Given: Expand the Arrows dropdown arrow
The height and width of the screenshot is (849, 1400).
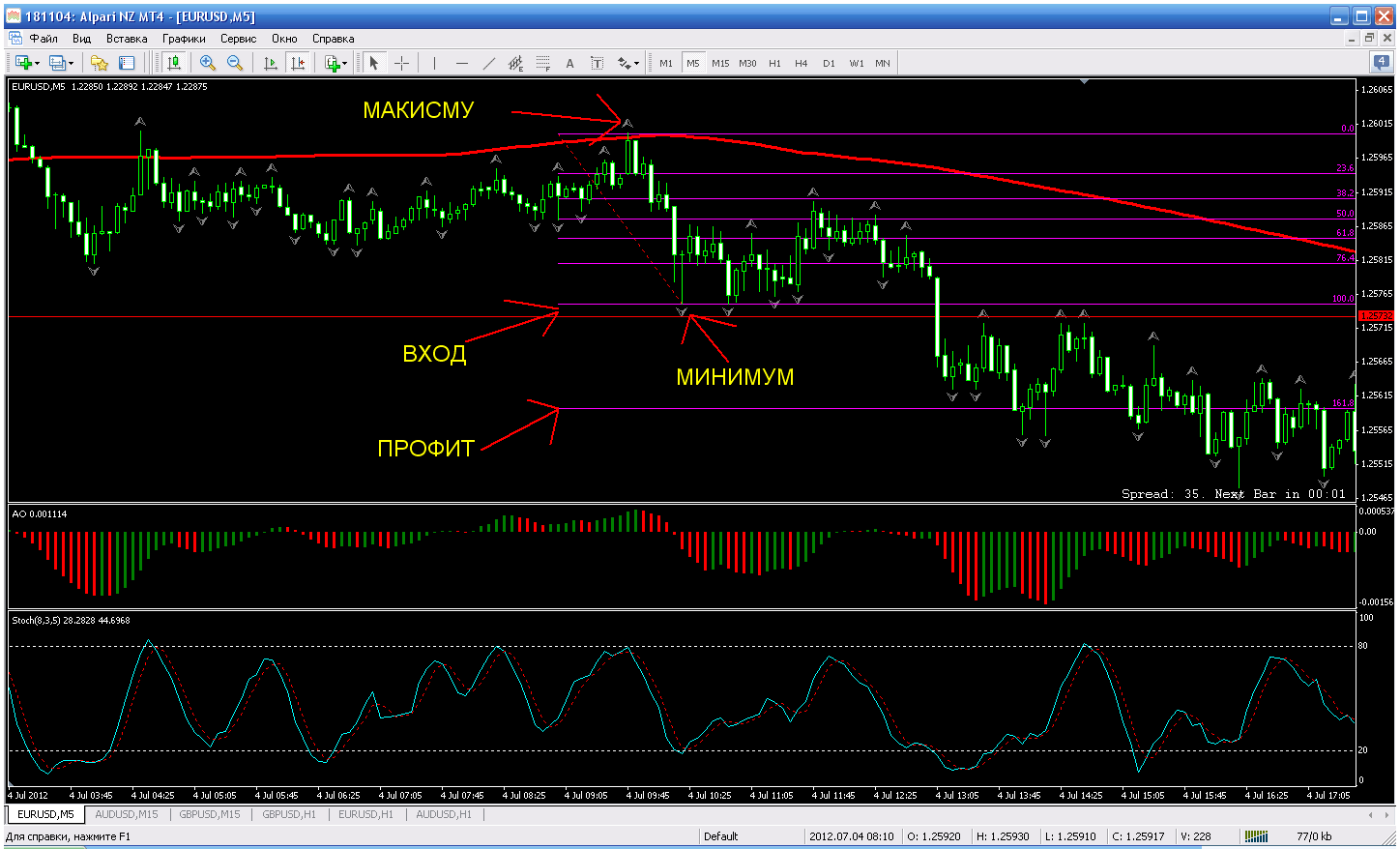Looking at the screenshot, I should point(636,64).
